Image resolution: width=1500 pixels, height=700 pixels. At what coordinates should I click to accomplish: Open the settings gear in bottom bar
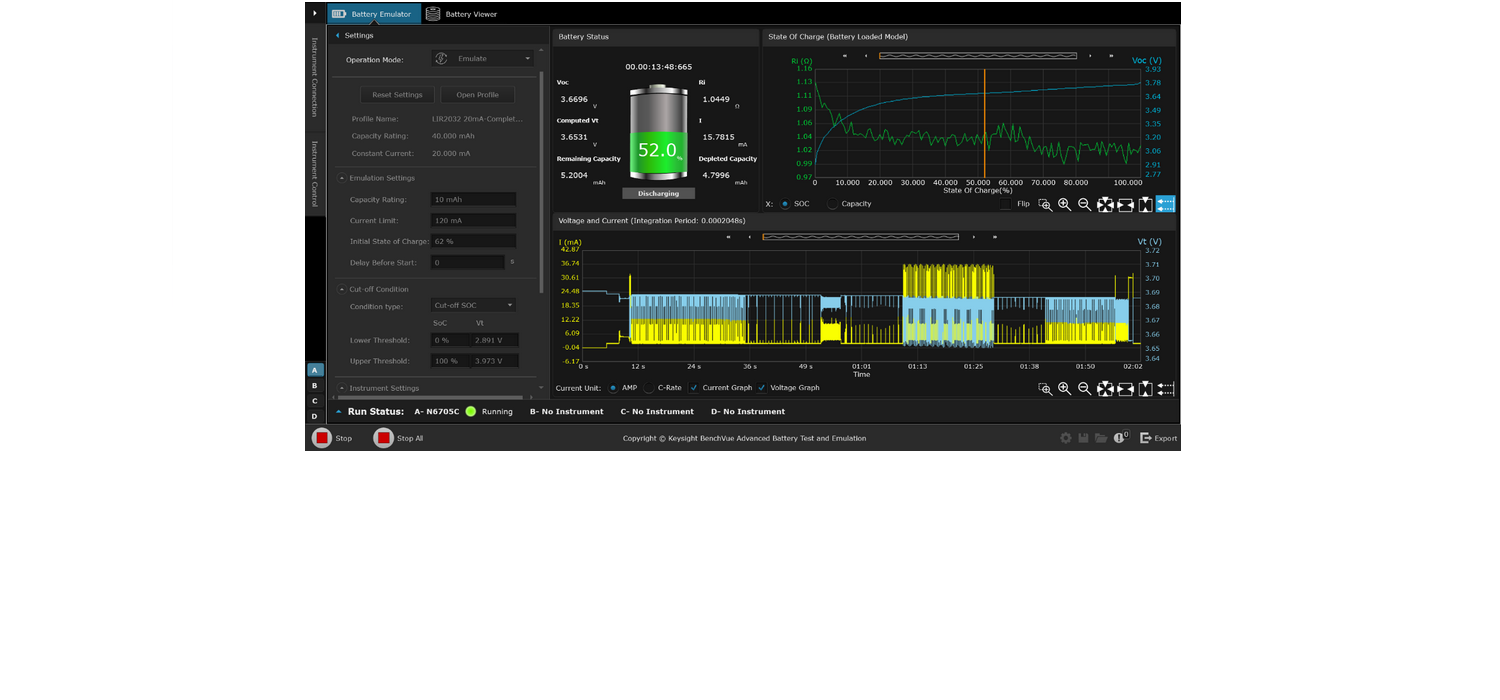(x=1066, y=438)
